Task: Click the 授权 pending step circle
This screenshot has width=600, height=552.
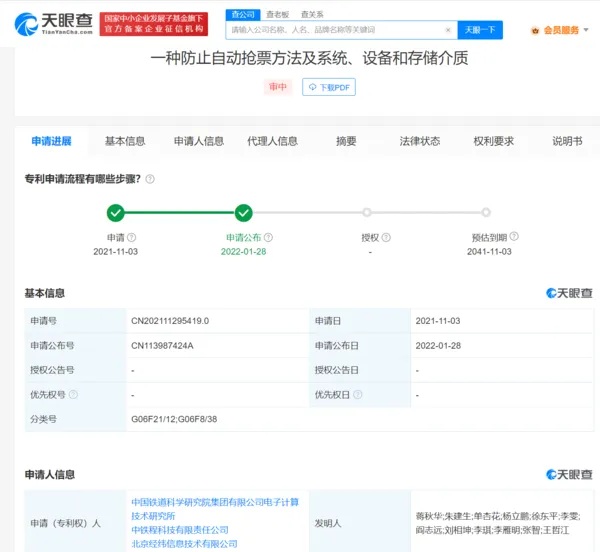Action: tap(367, 212)
